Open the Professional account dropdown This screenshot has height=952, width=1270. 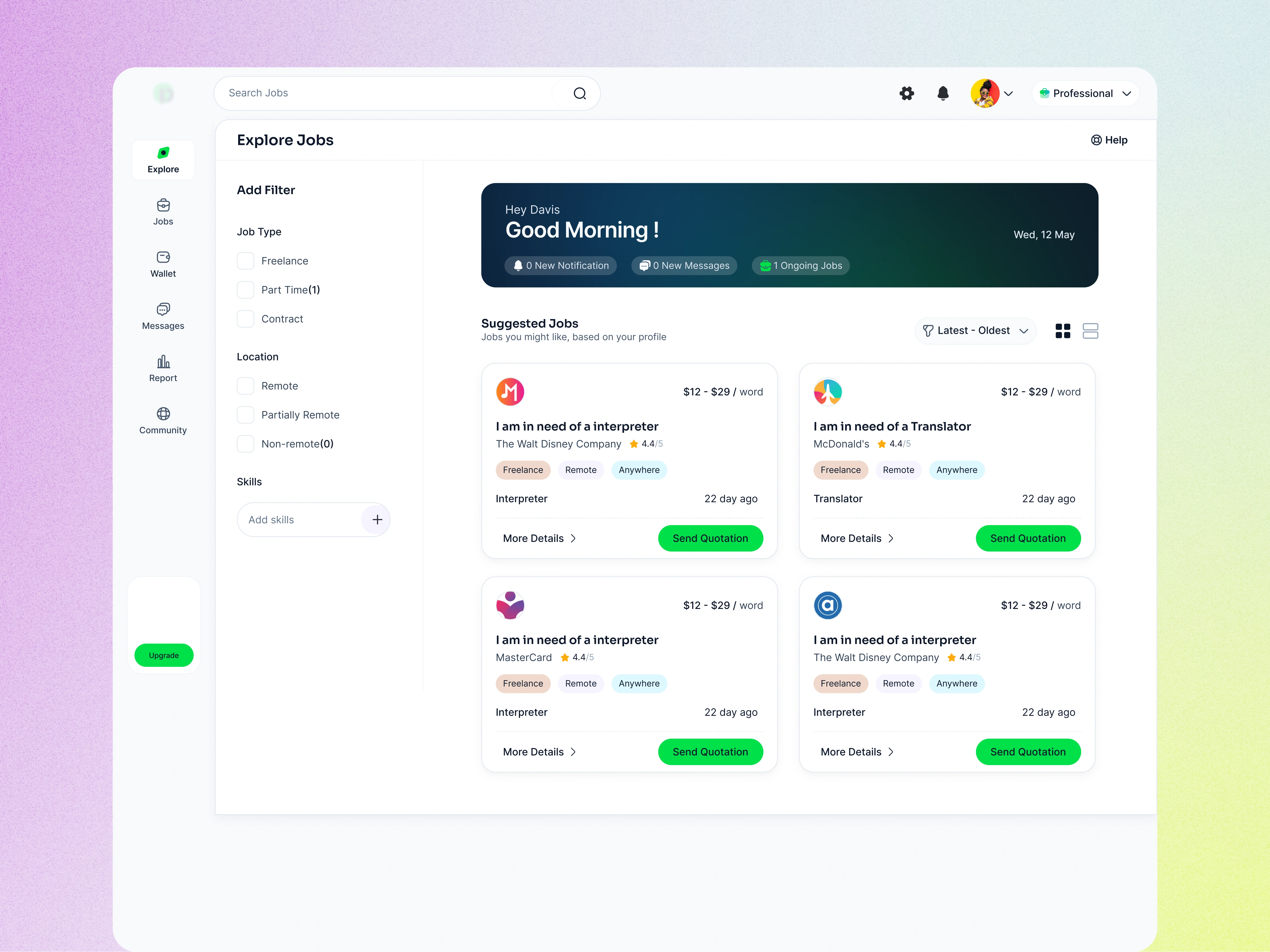coord(1085,93)
